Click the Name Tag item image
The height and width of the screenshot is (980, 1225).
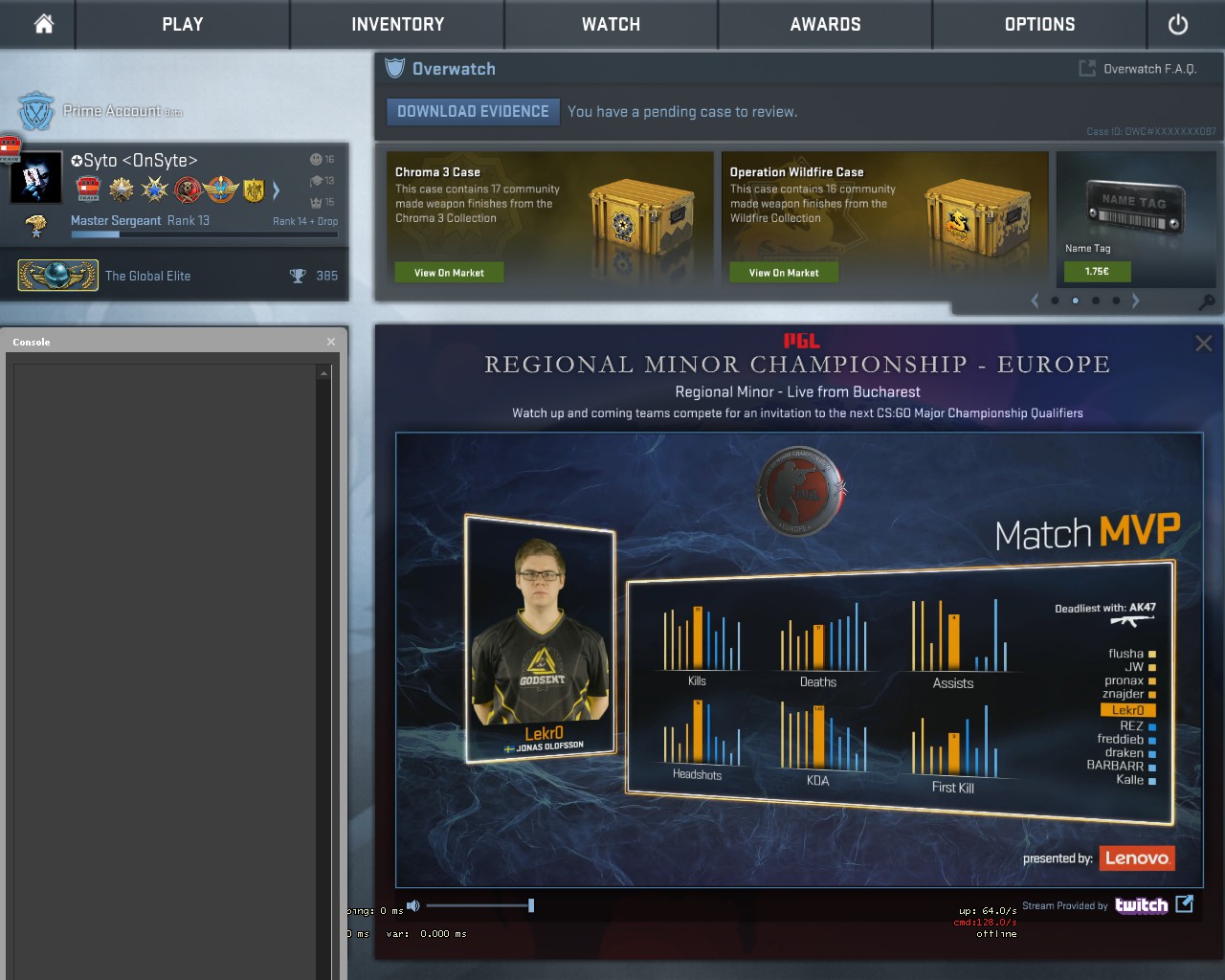(1134, 207)
